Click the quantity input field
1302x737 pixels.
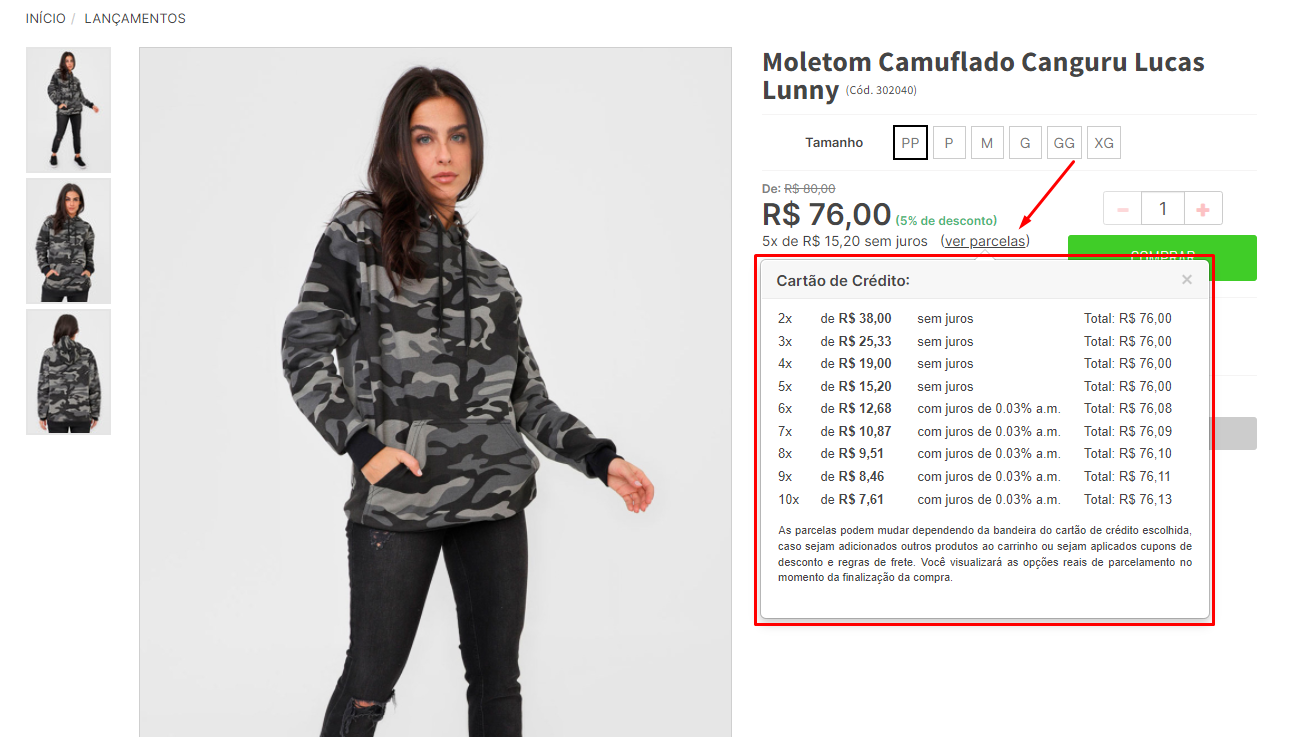click(1162, 209)
